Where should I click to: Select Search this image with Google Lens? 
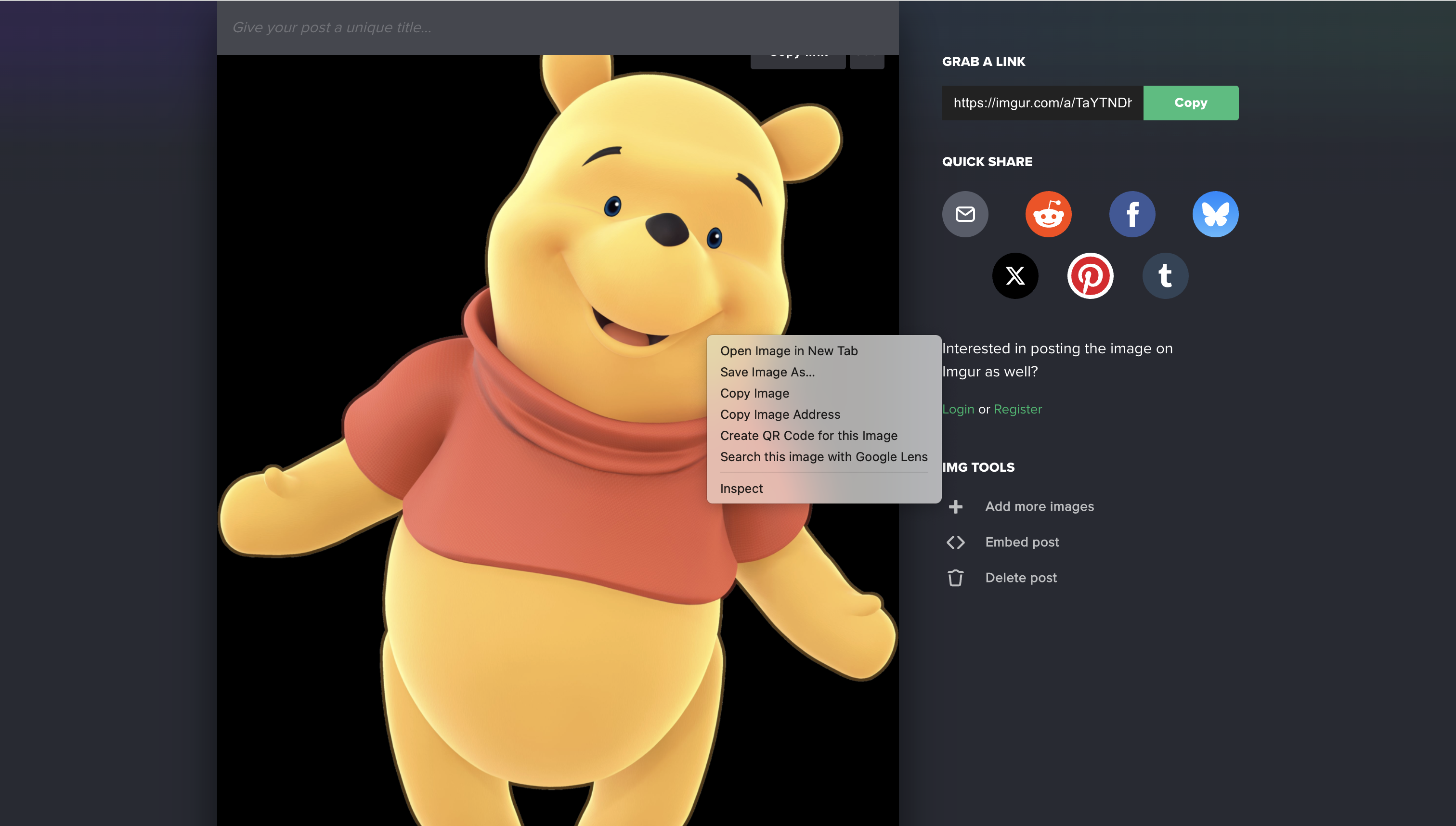click(x=823, y=457)
